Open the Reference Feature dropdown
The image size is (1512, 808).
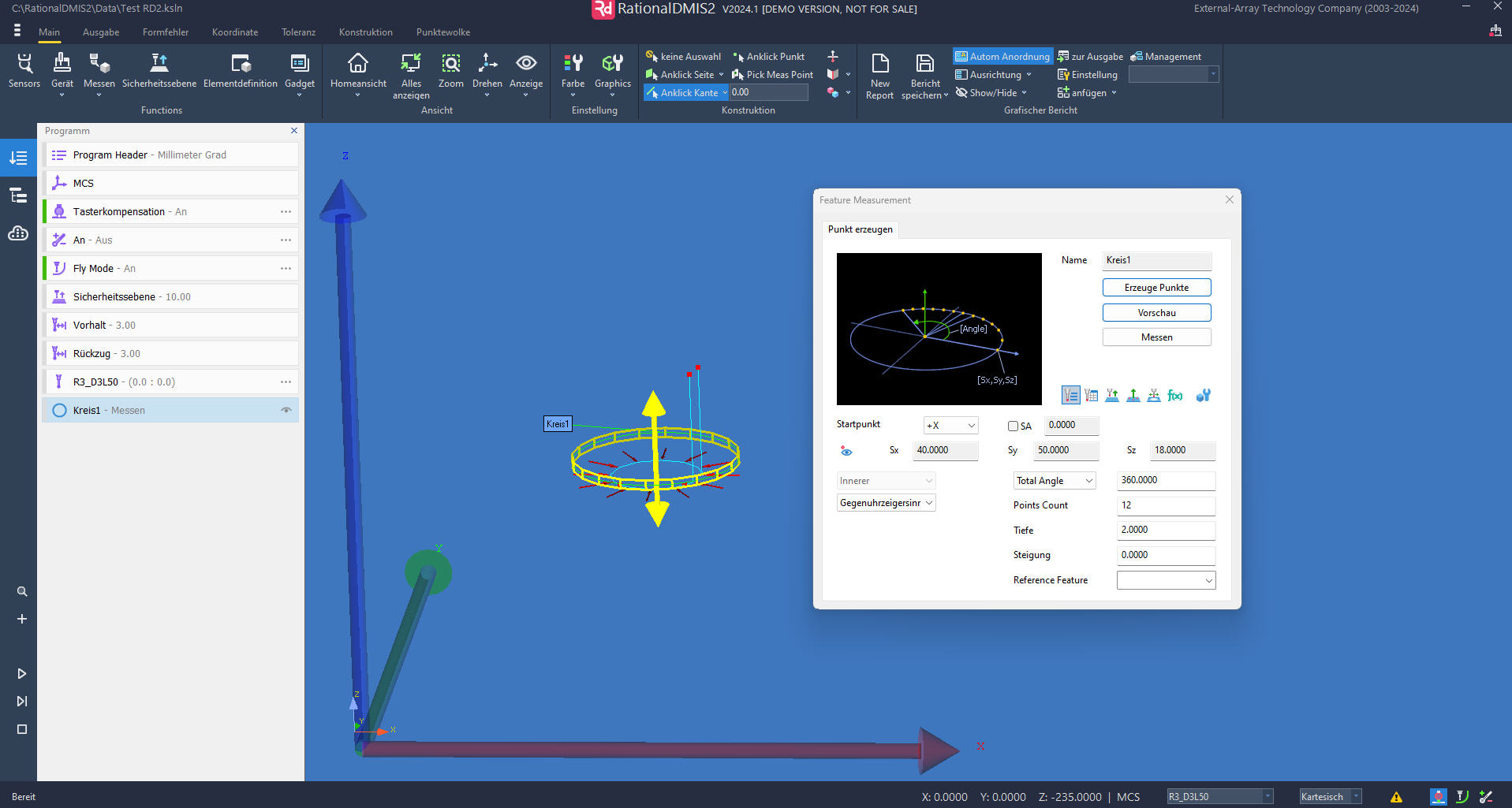(x=1166, y=580)
